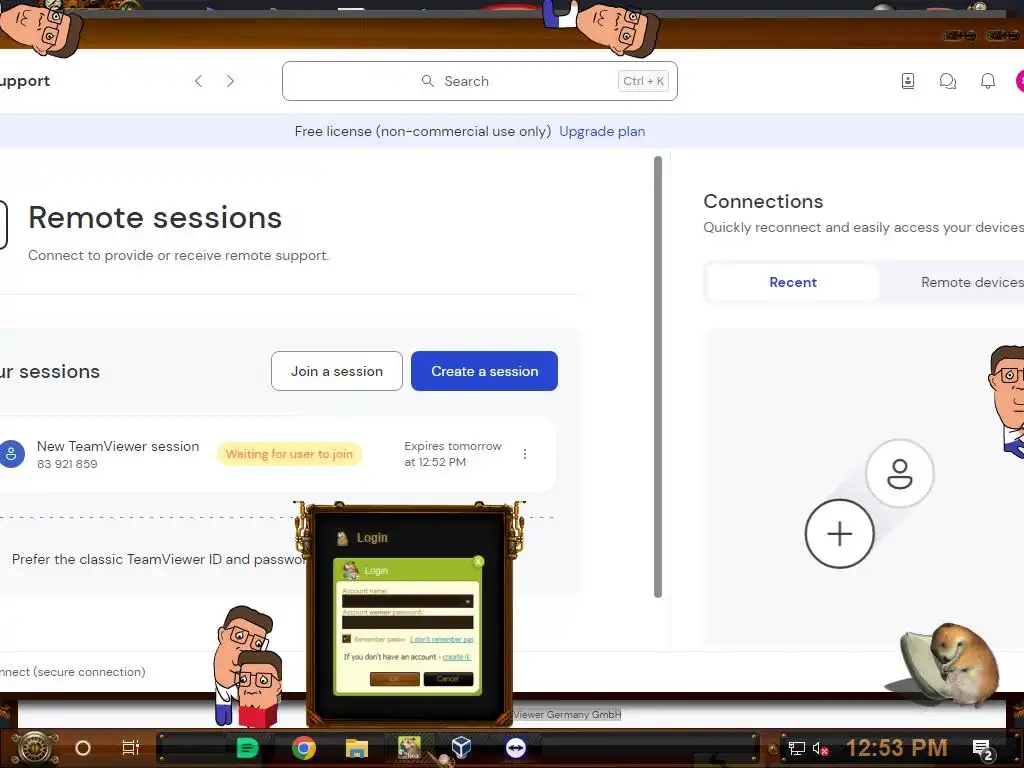Click the Prefer the classic TeamViewer ID text

(x=159, y=559)
